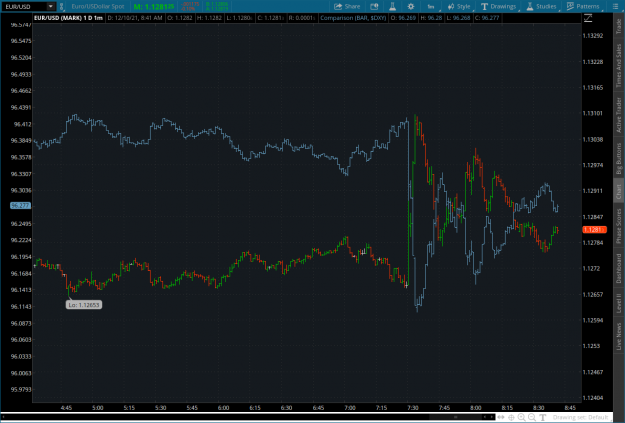Click the pan left-right arrows icon
The height and width of the screenshot is (423, 625).
[x=501, y=417]
